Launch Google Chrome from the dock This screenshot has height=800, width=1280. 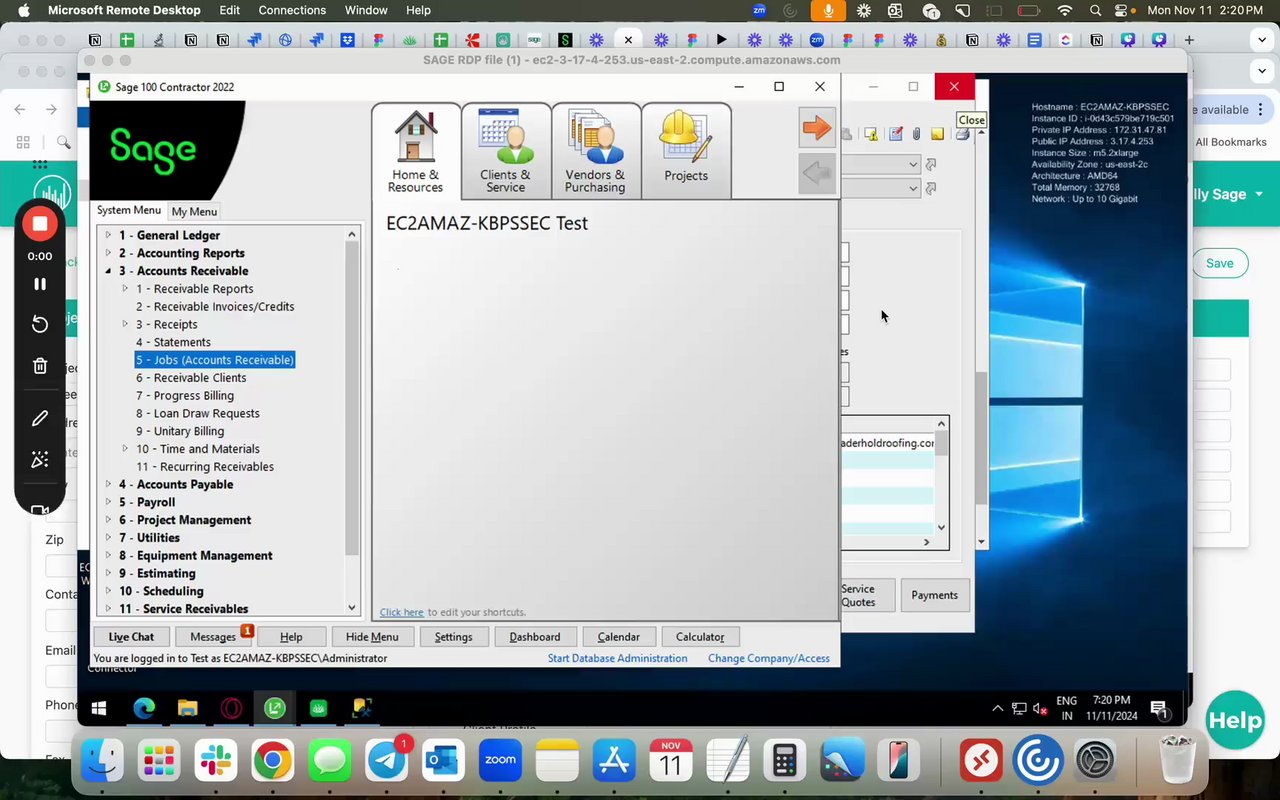272,761
